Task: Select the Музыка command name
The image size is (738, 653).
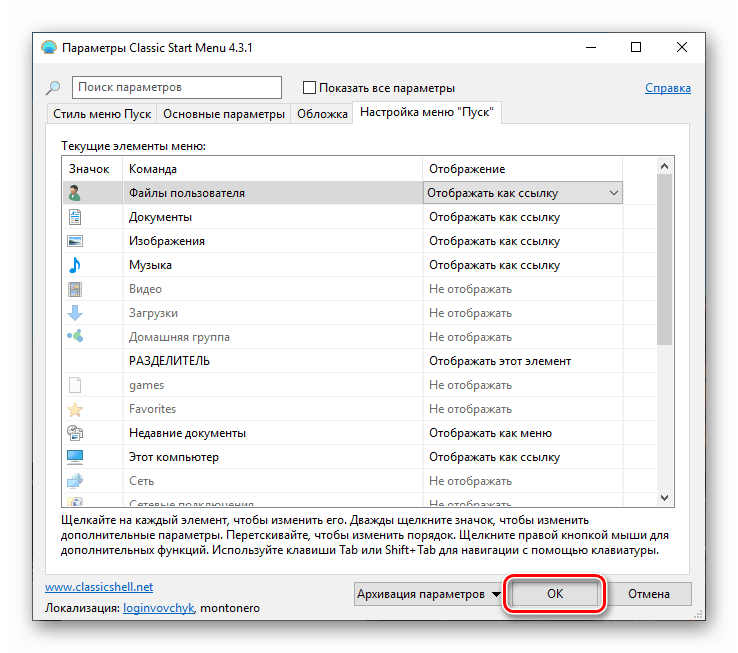Action: (150, 265)
